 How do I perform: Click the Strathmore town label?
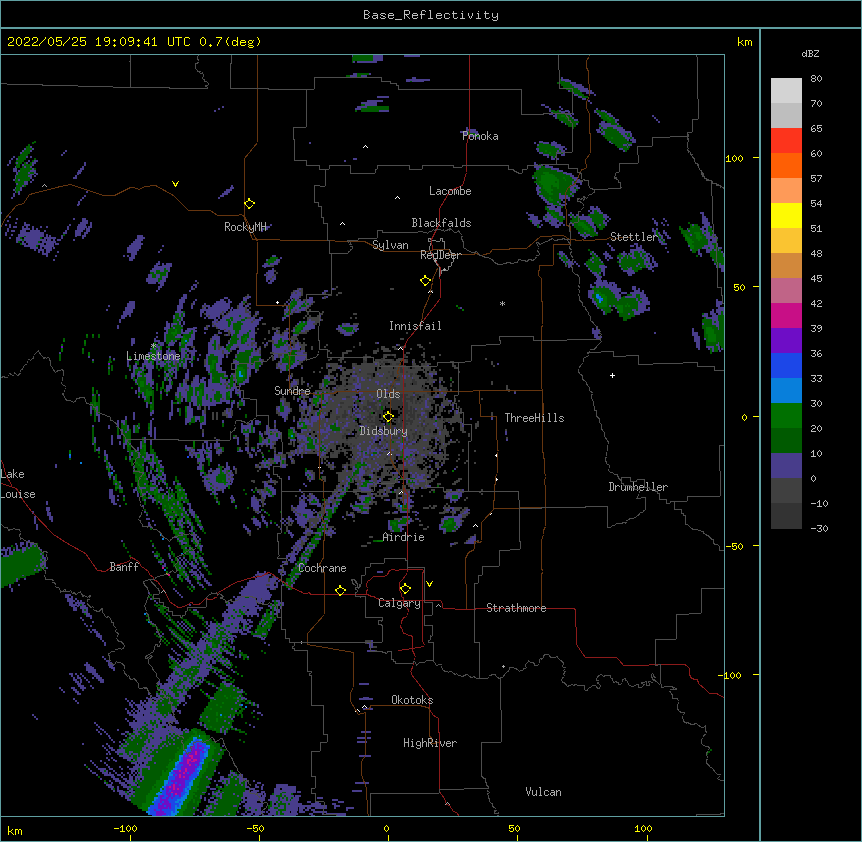pos(516,608)
